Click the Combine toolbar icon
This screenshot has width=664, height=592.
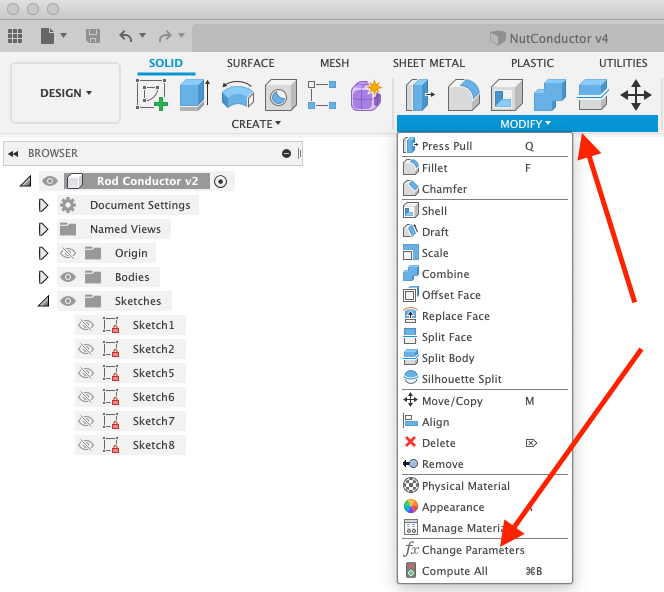550,95
